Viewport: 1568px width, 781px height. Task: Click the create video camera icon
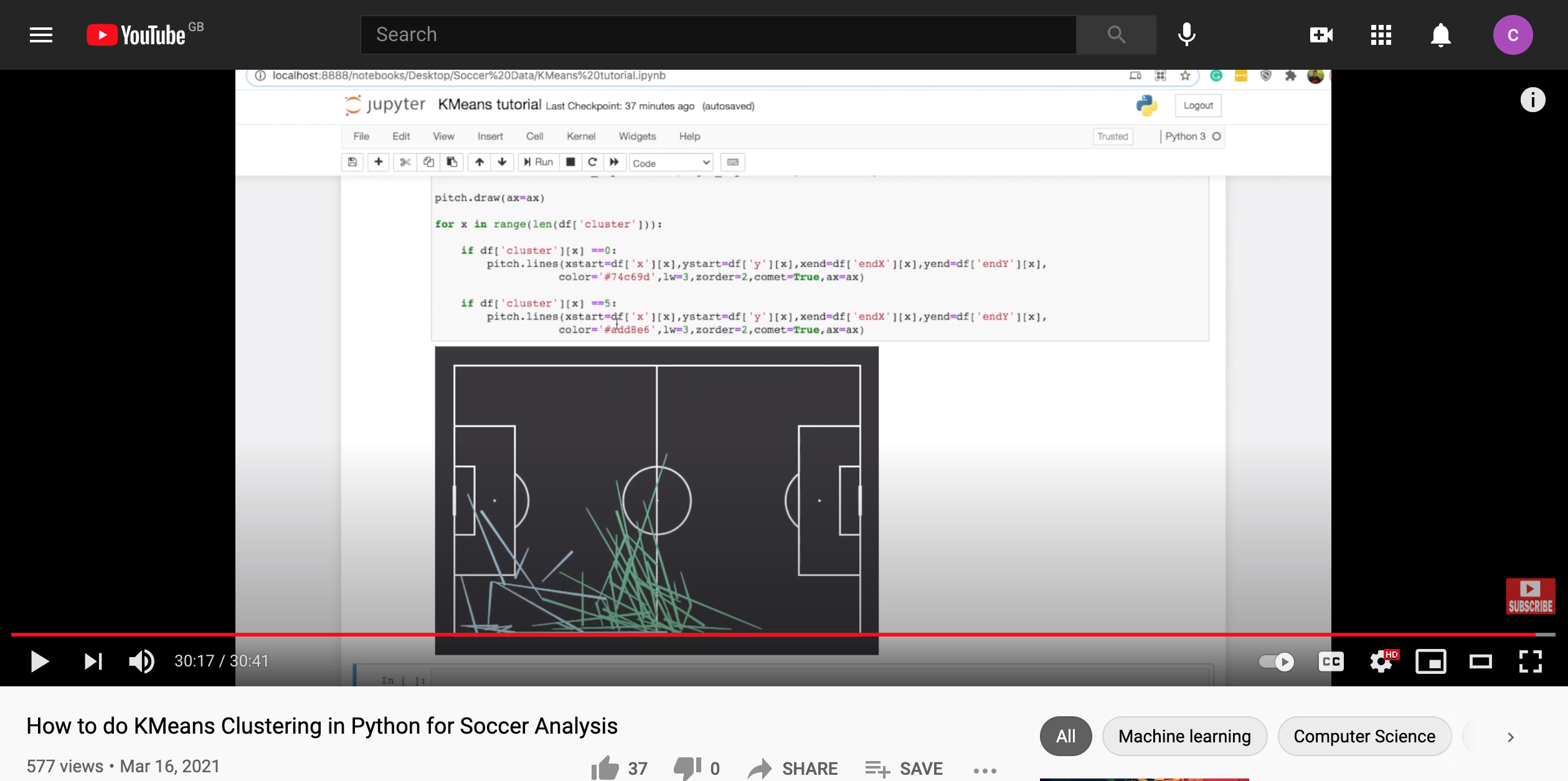[1321, 35]
